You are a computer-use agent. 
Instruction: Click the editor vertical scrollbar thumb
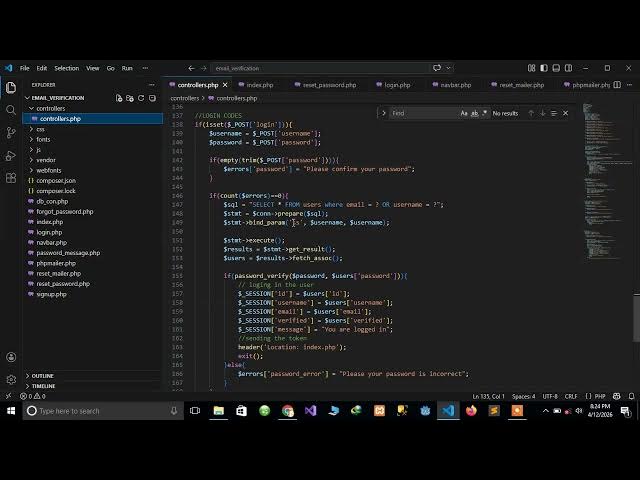click(x=636, y=318)
